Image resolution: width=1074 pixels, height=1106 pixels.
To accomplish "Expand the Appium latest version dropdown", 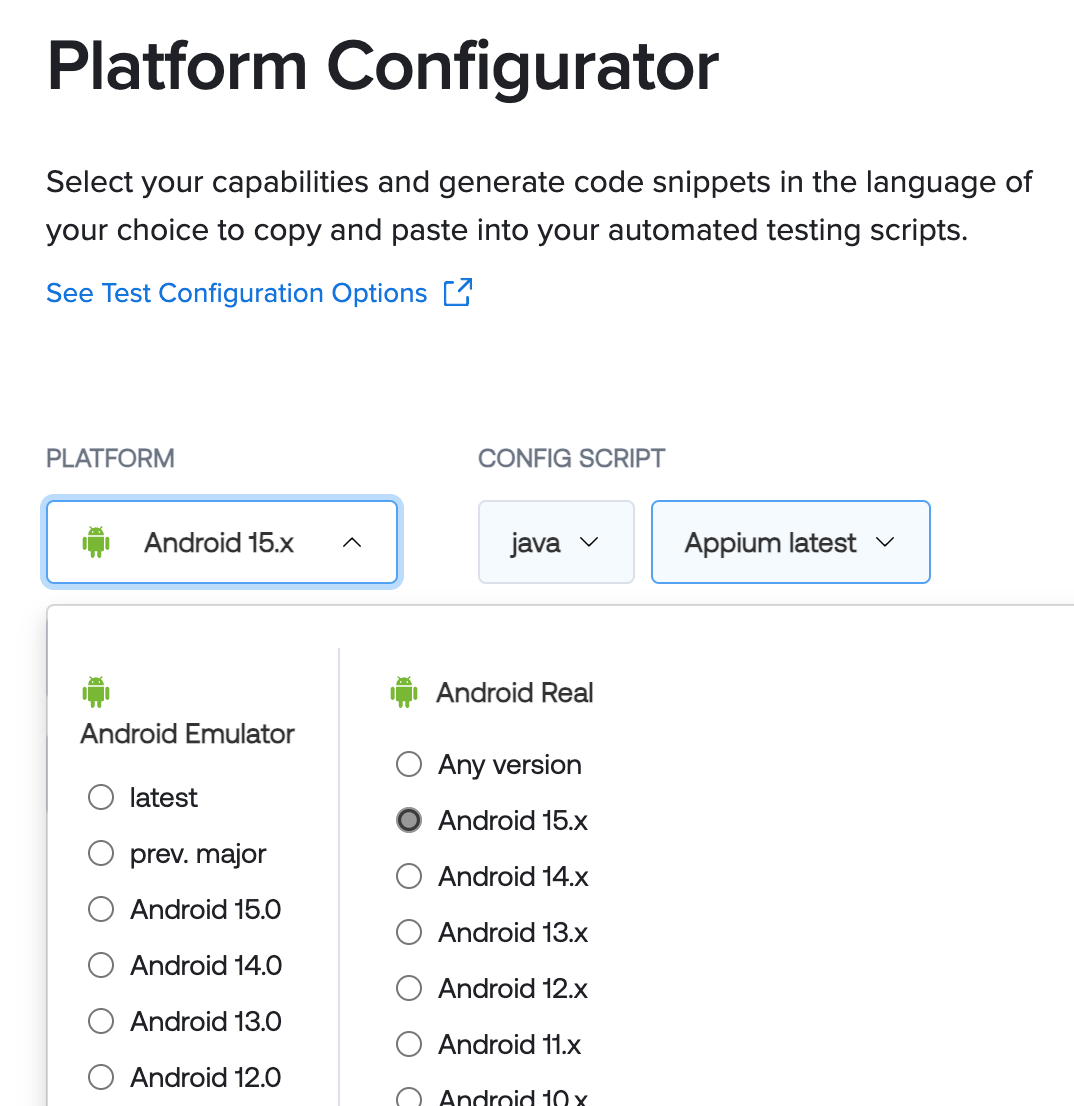I will pyautogui.click(x=791, y=542).
